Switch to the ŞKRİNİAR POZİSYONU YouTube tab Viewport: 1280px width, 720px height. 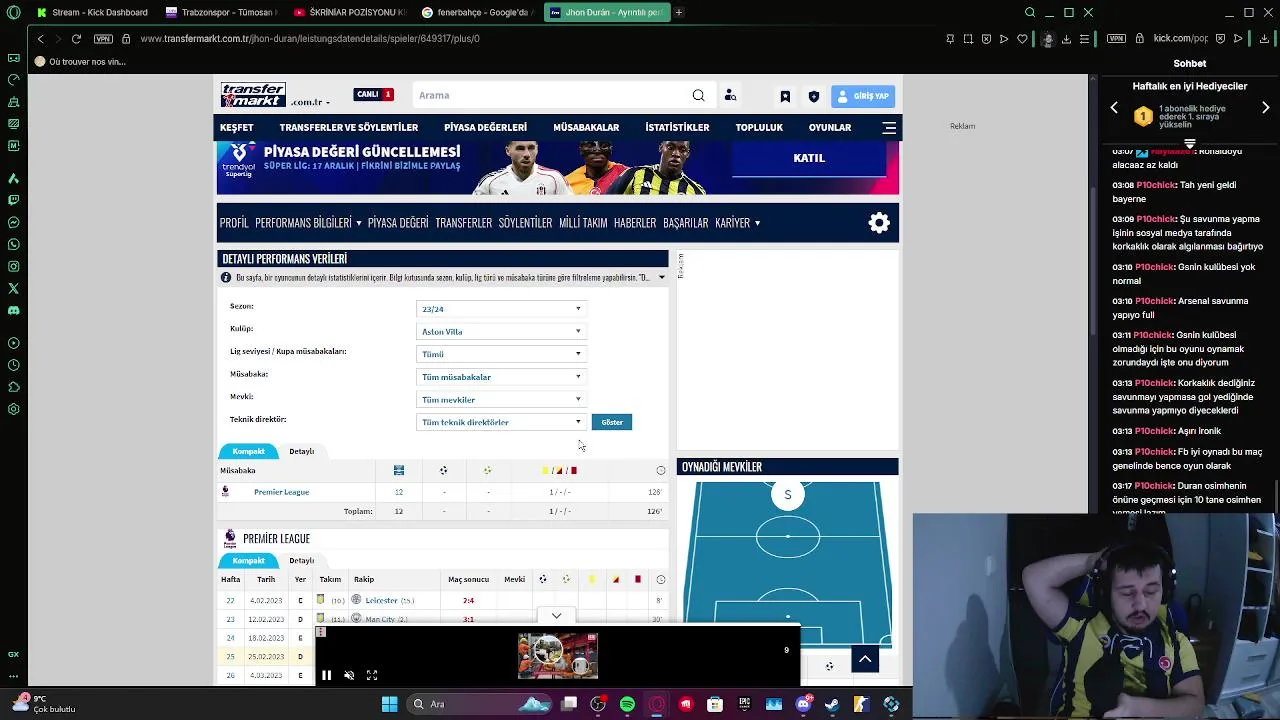pos(349,12)
